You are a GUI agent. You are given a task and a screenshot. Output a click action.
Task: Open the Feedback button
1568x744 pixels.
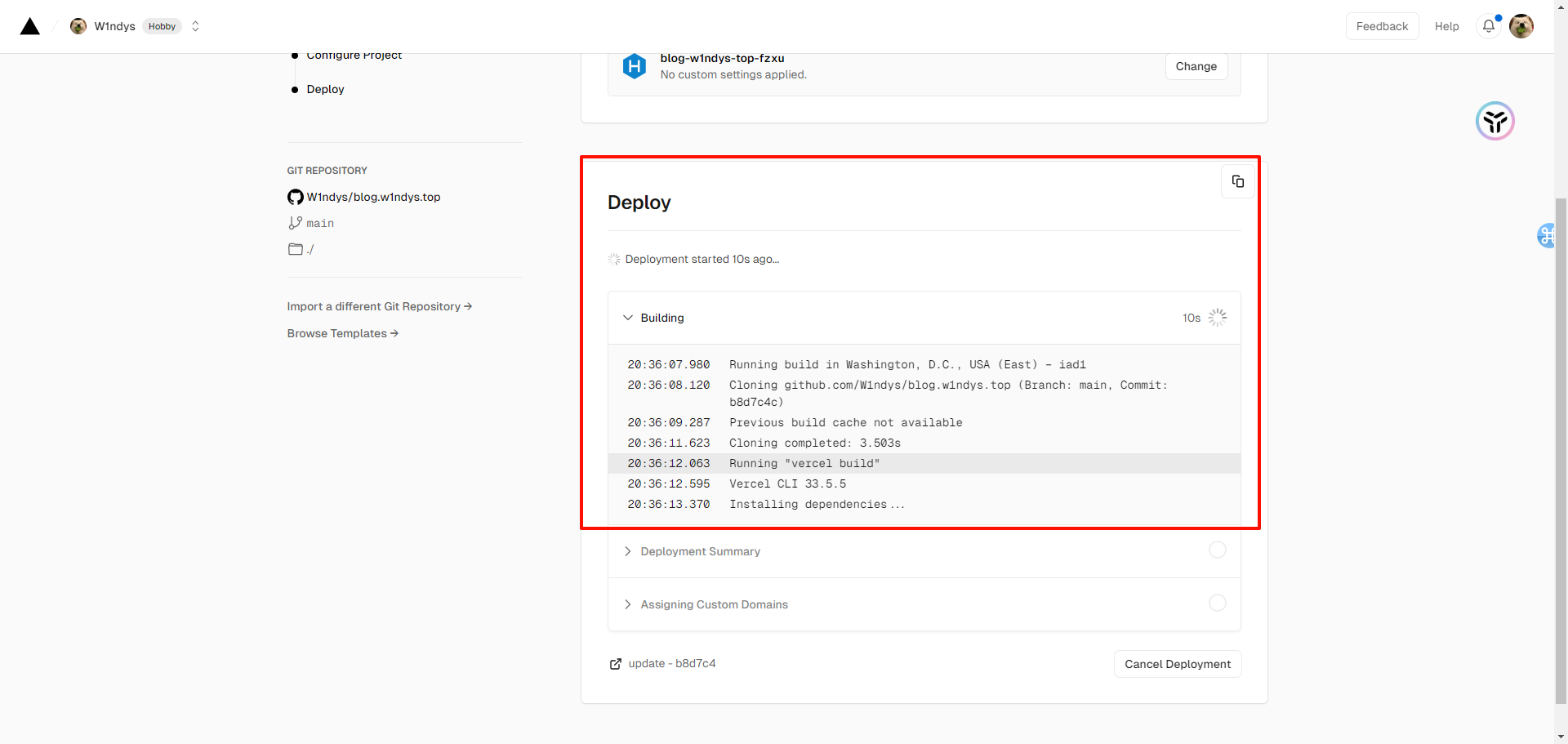click(1382, 26)
